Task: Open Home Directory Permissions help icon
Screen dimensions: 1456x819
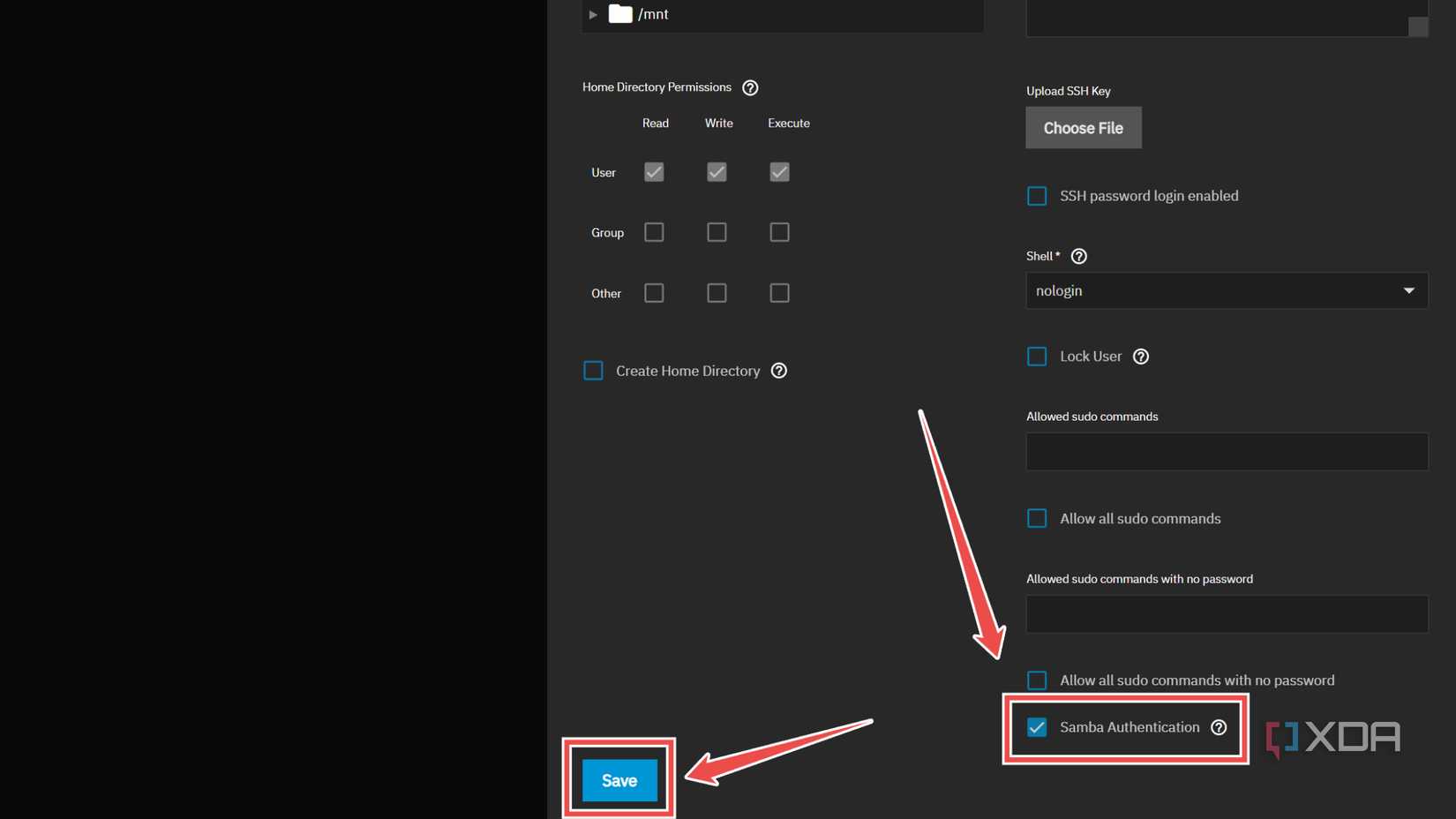Action: click(750, 87)
